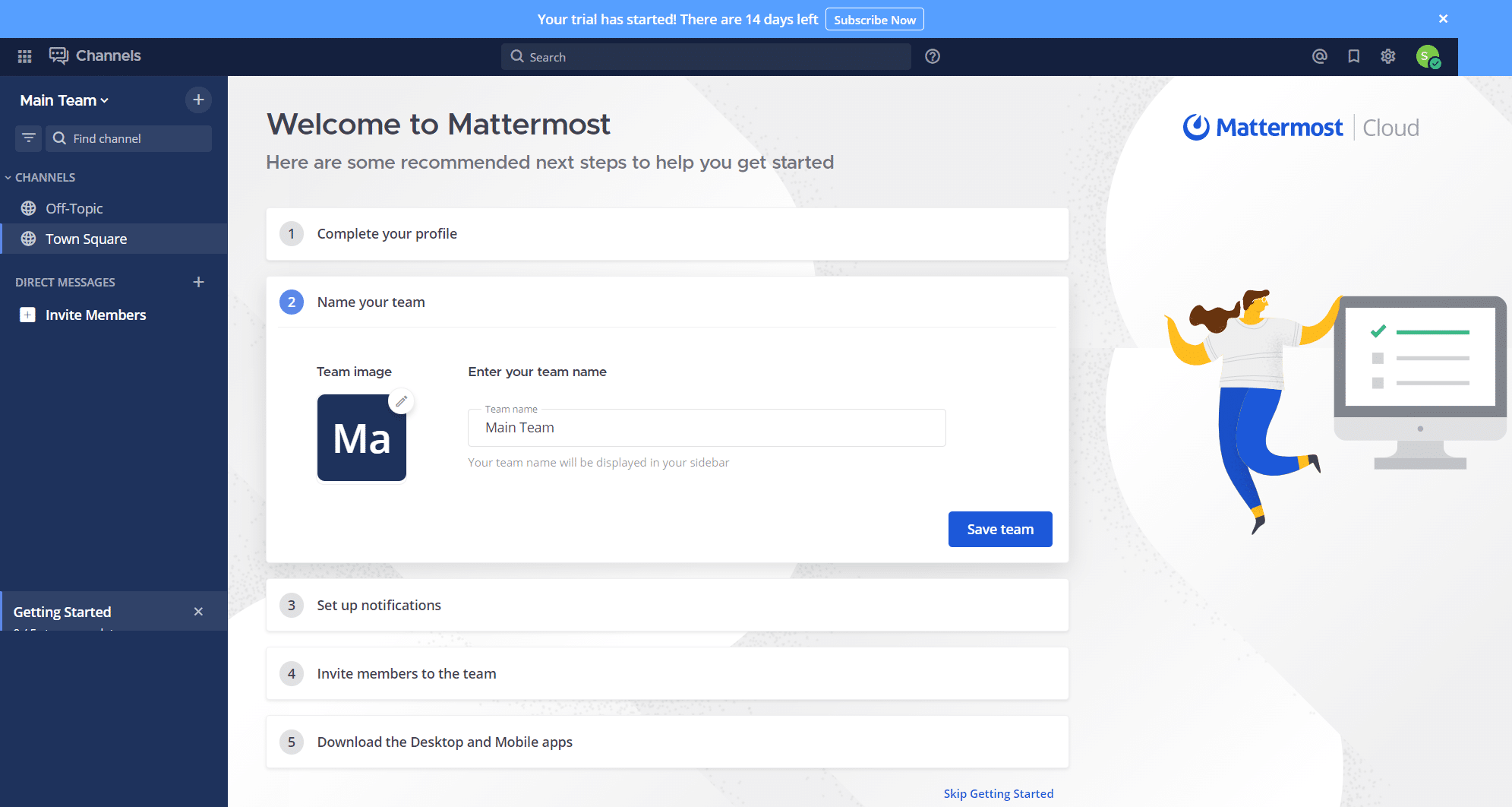Open the Help question mark icon
The width and height of the screenshot is (1512, 807).
click(x=933, y=56)
